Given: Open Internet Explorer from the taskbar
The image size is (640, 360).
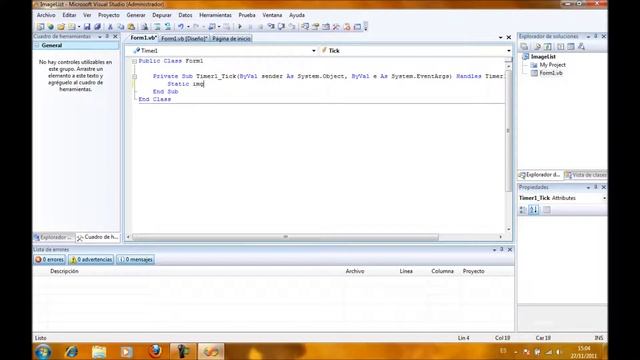Looking at the screenshot, I should pos(71,351).
